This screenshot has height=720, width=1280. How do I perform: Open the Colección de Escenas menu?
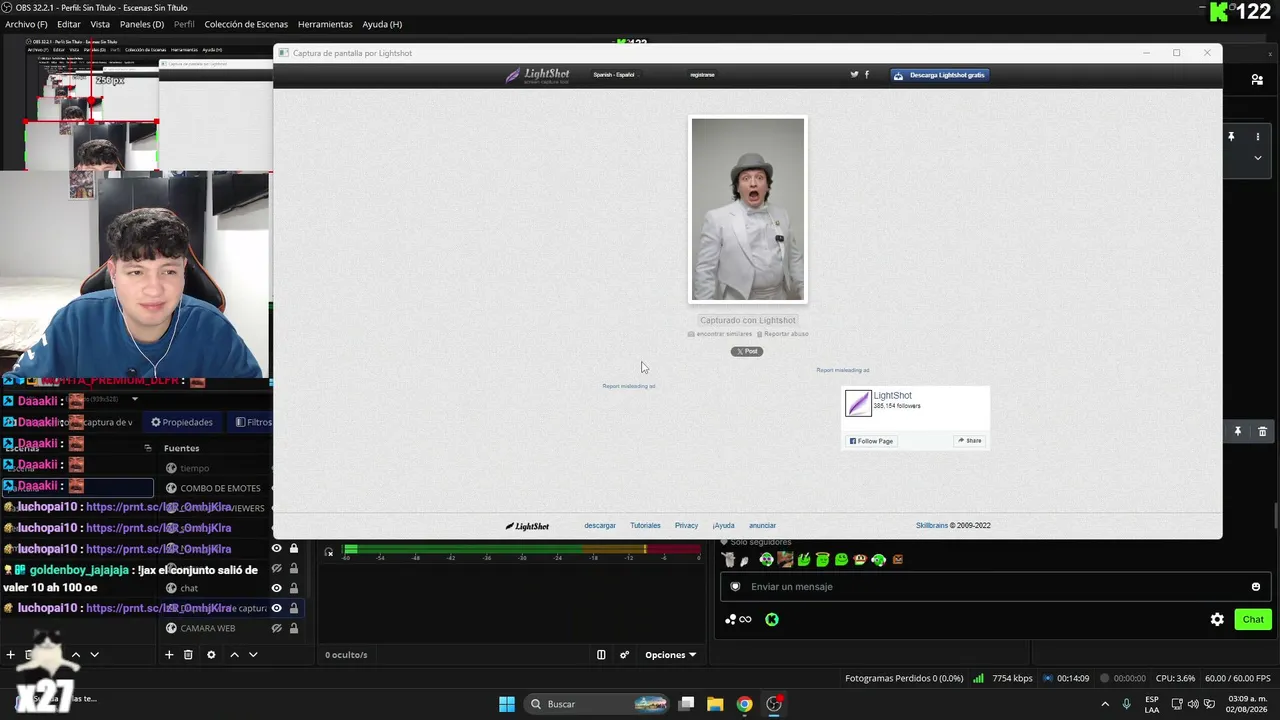[246, 24]
